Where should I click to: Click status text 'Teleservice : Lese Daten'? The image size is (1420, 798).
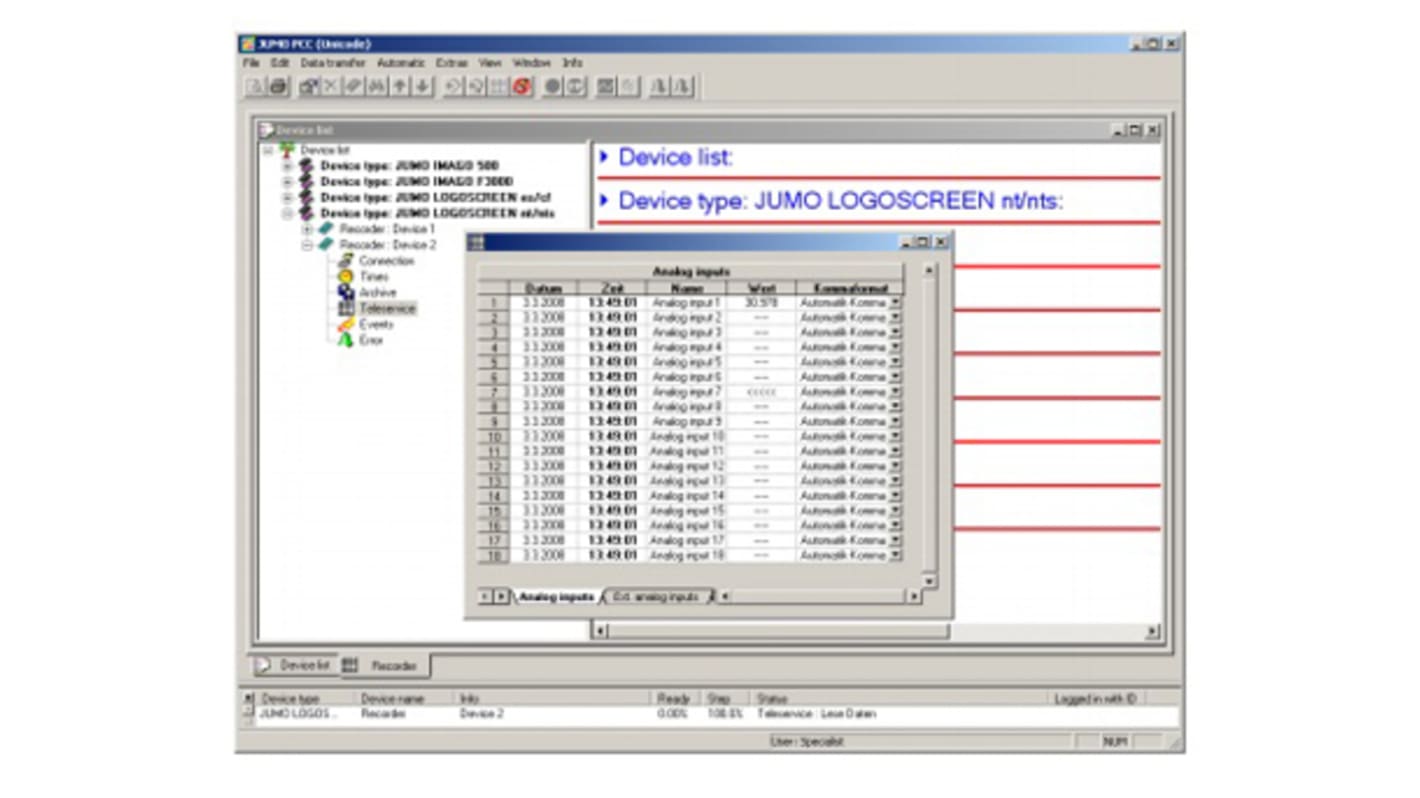(816, 714)
